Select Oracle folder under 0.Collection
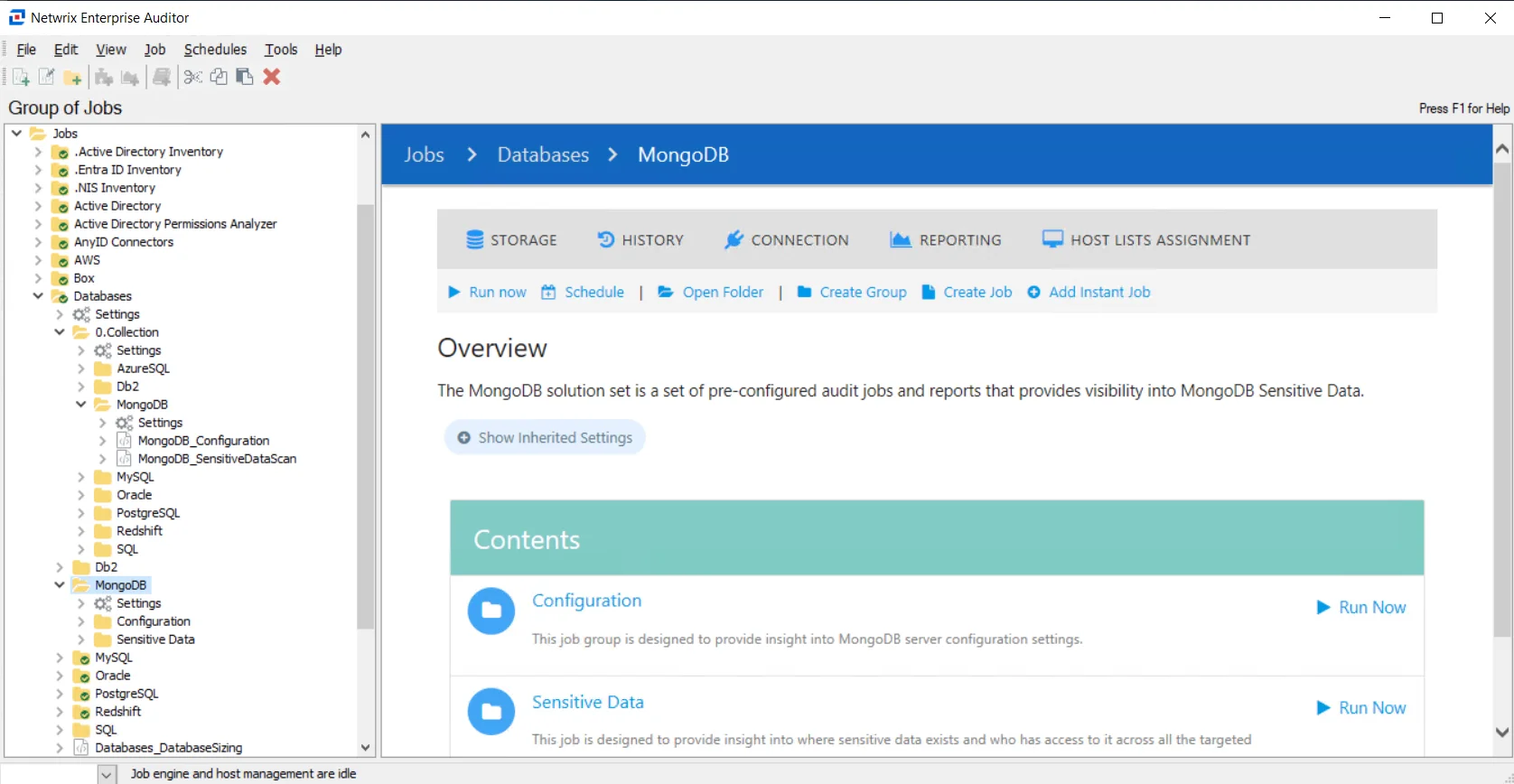The height and width of the screenshot is (784, 1514). (135, 495)
